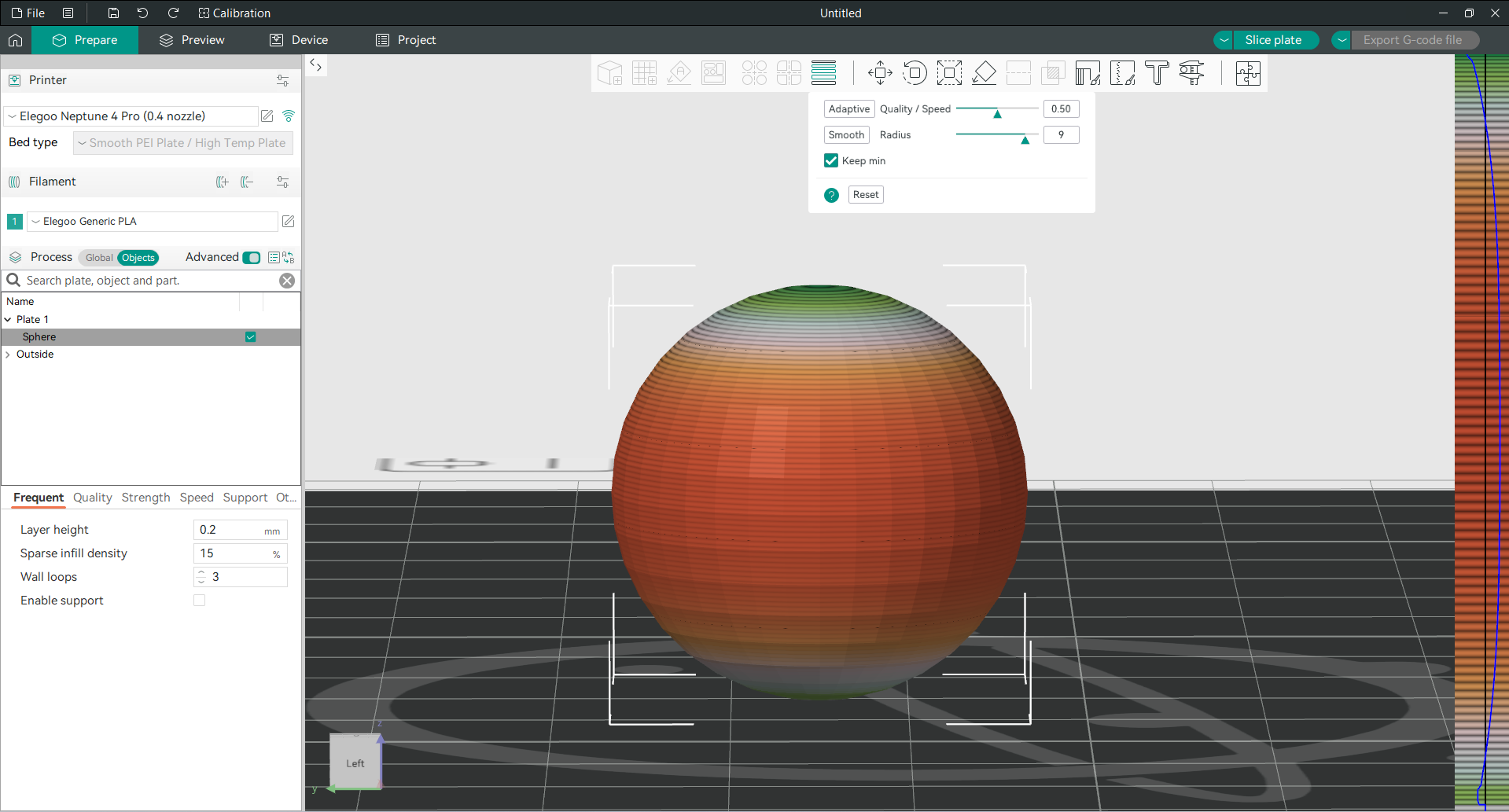
Task: Click the help question mark icon
Action: (831, 195)
